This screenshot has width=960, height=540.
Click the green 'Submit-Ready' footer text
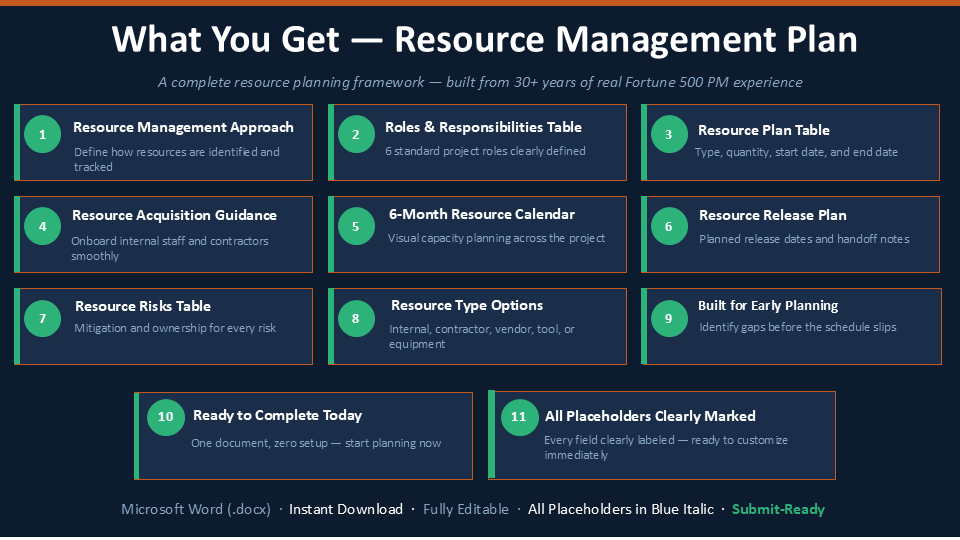(x=778, y=509)
